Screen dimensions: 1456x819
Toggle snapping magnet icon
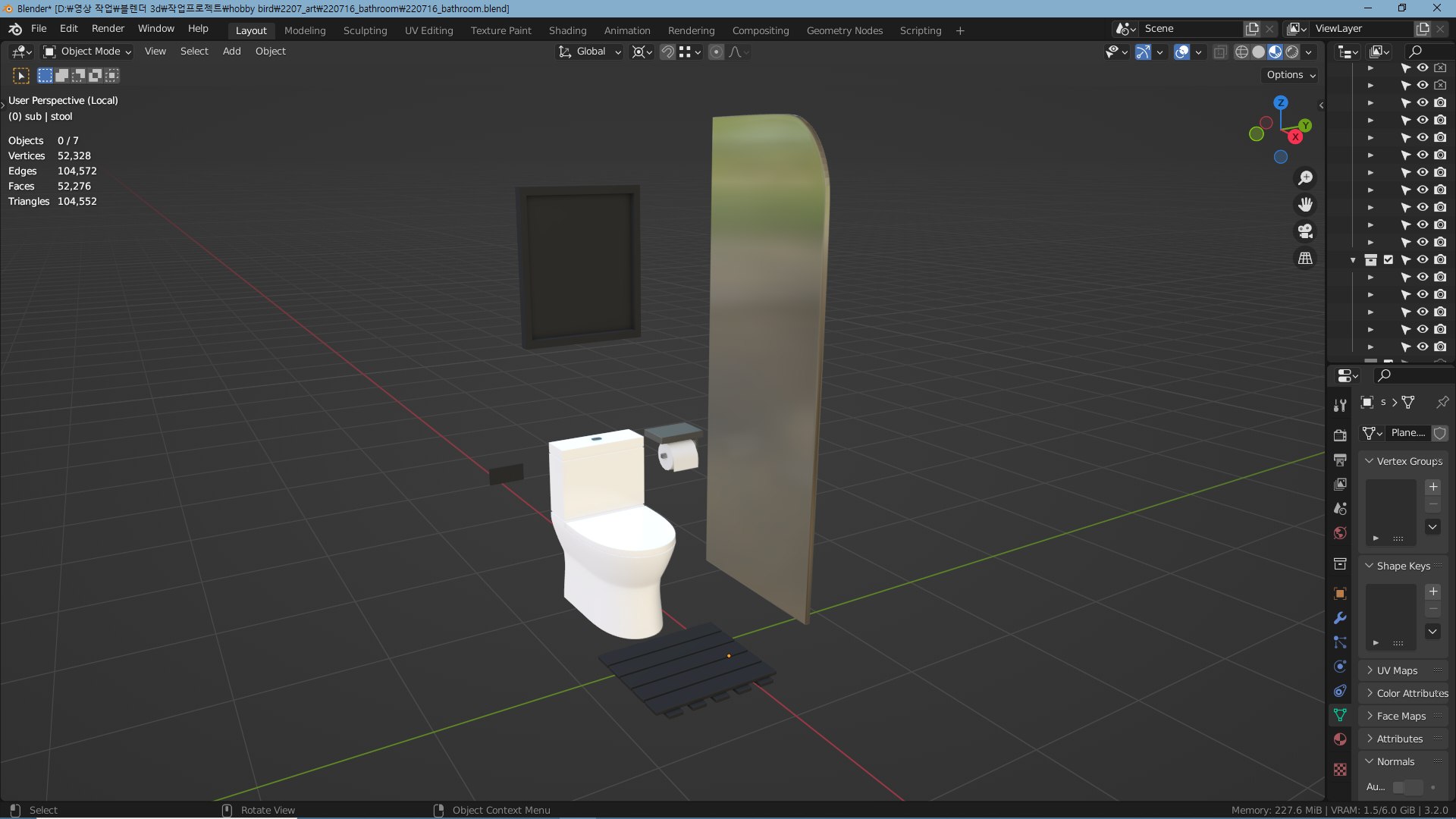(667, 52)
